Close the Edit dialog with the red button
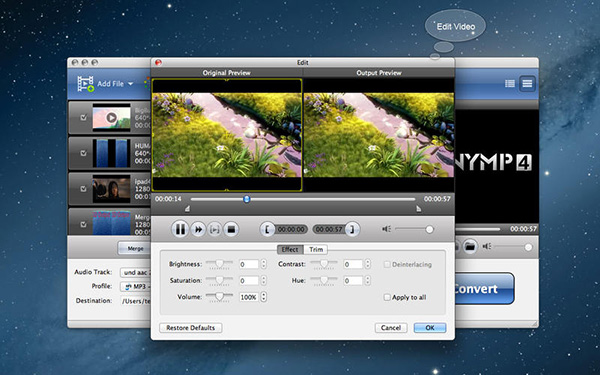600x375 pixels. [158, 62]
